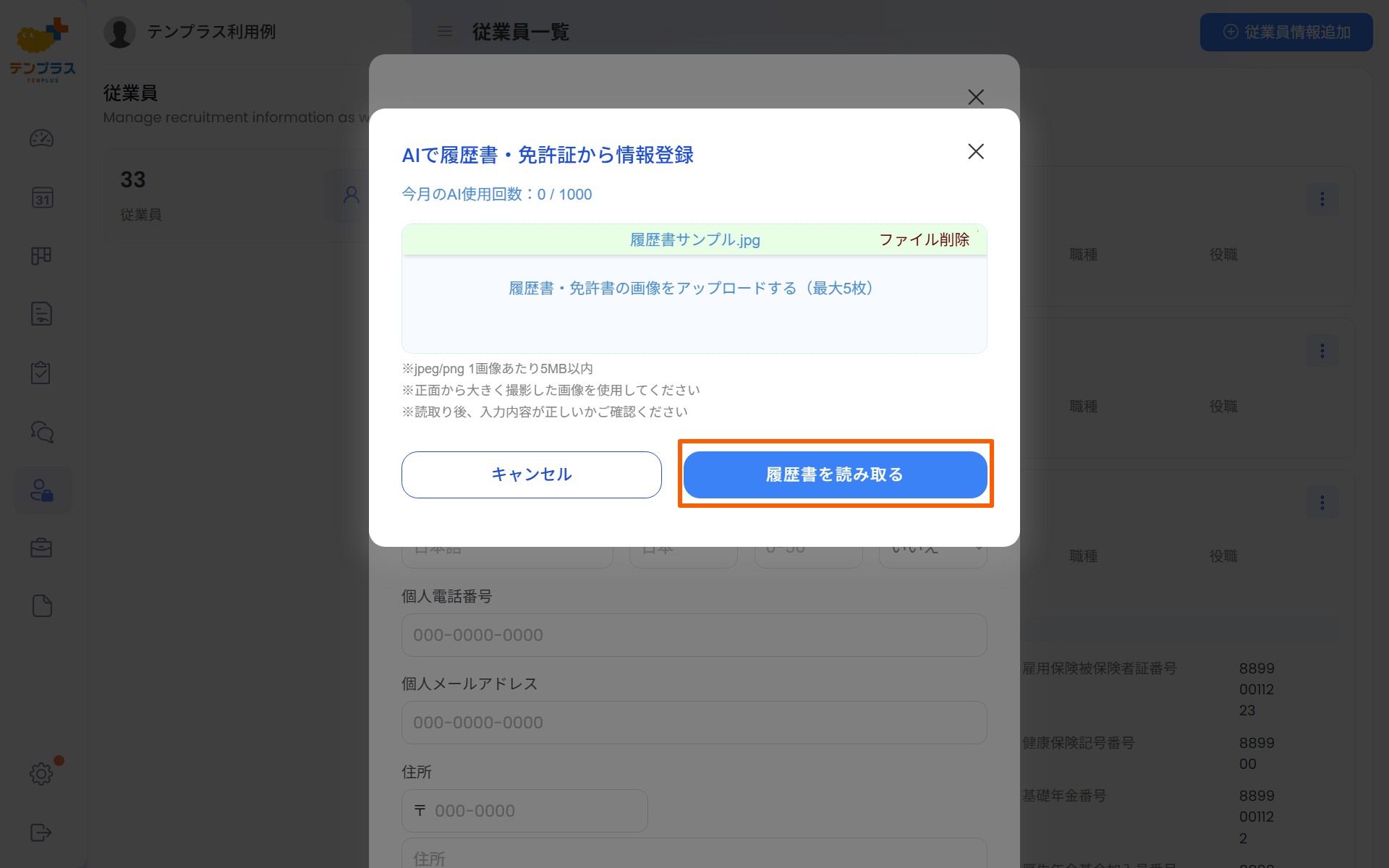Click the テンプラス logo

[x=42, y=51]
